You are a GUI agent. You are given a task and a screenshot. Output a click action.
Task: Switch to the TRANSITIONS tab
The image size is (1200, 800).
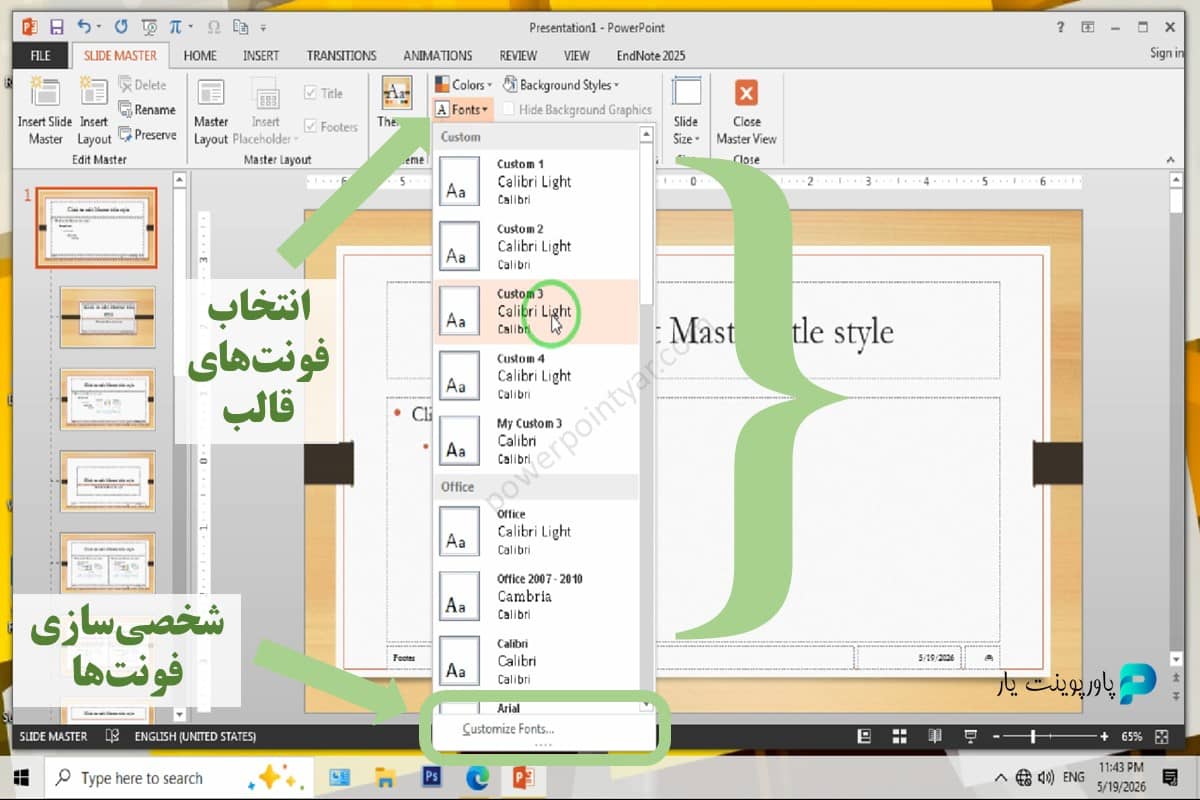click(x=342, y=55)
